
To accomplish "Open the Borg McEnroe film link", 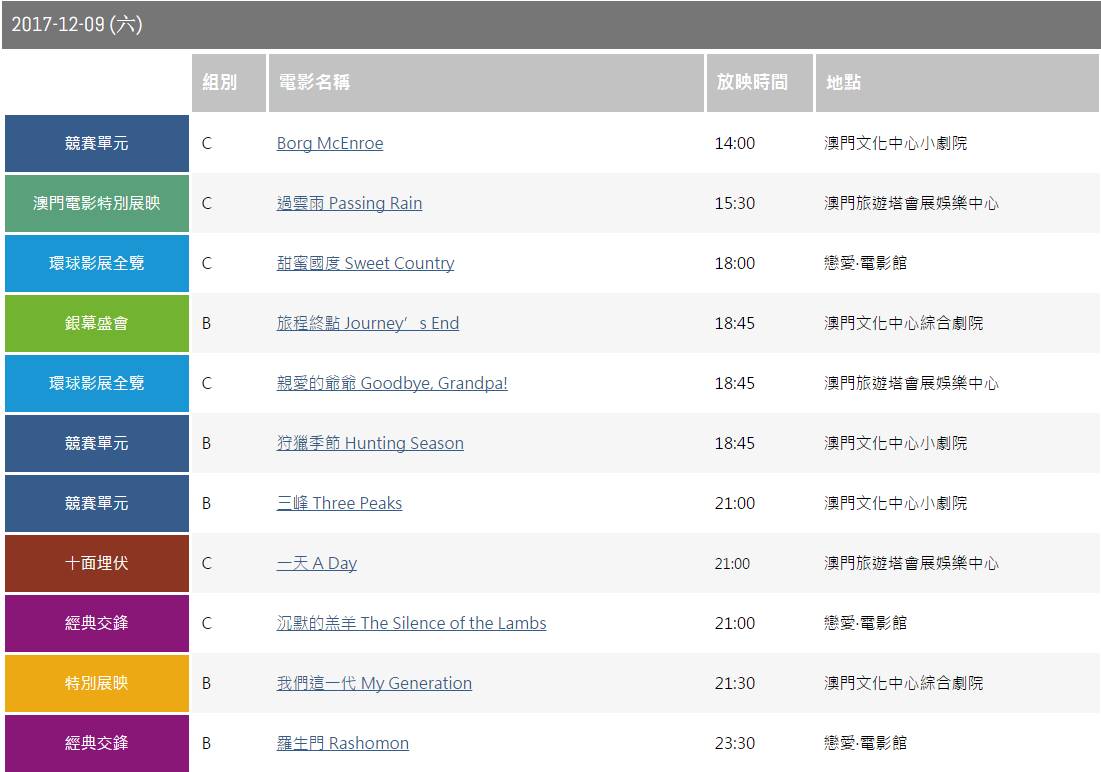I will [330, 143].
